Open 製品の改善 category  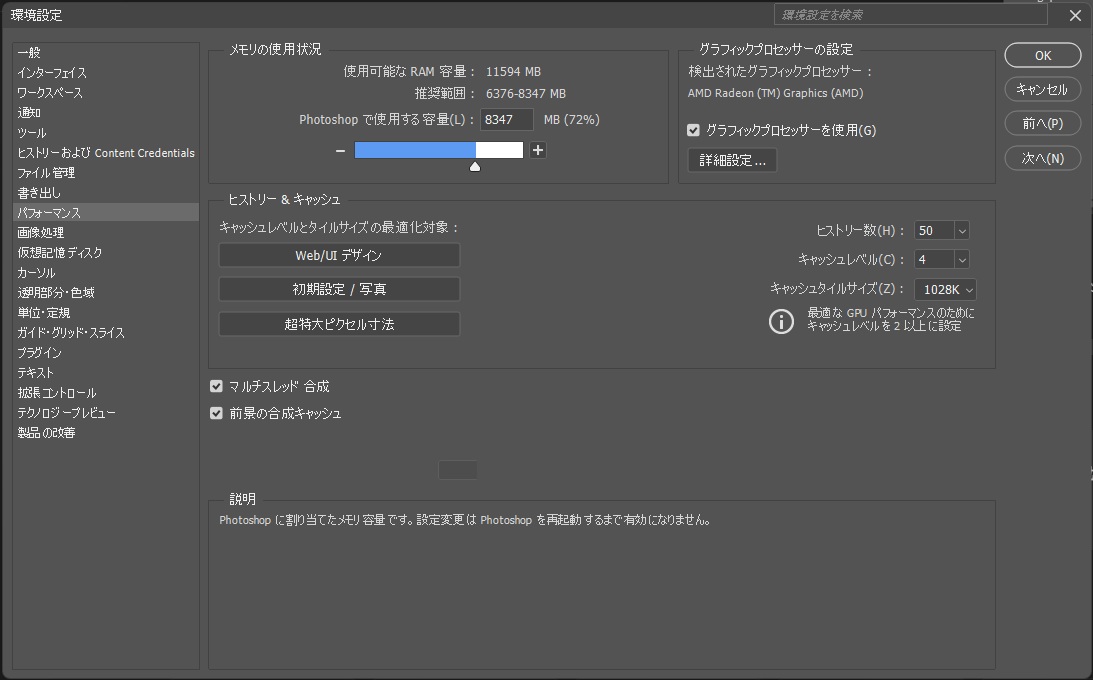point(106,433)
